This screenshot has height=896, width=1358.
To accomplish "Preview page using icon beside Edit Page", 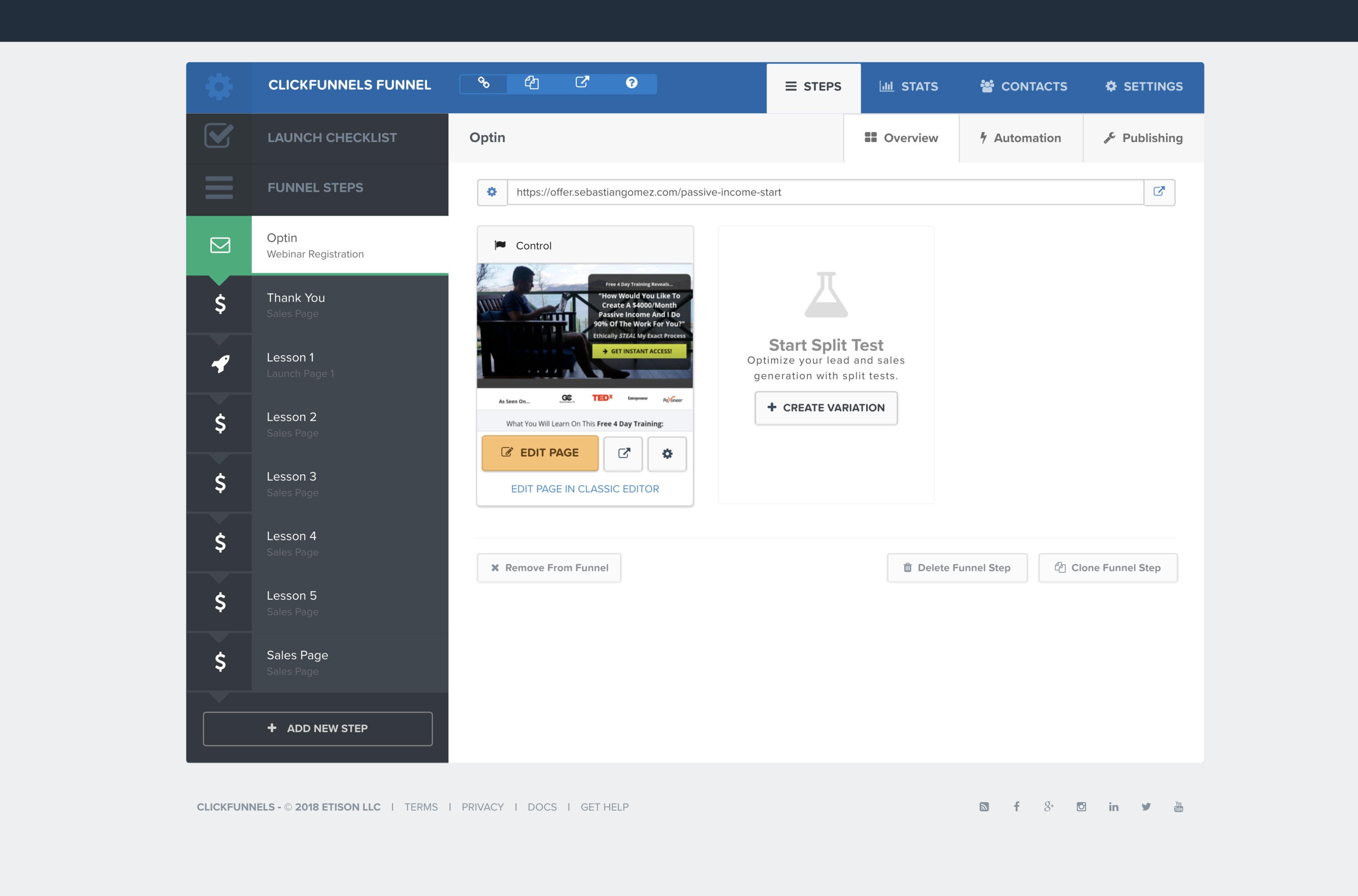I will 624,454.
